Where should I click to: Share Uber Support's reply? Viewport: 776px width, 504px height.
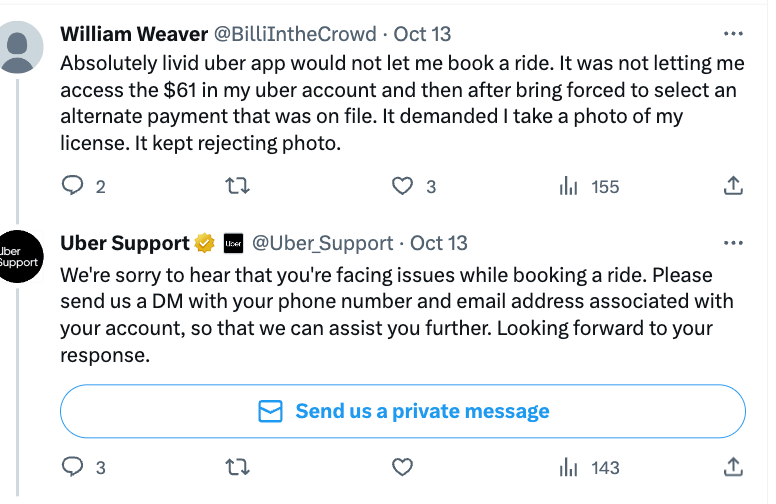732,467
